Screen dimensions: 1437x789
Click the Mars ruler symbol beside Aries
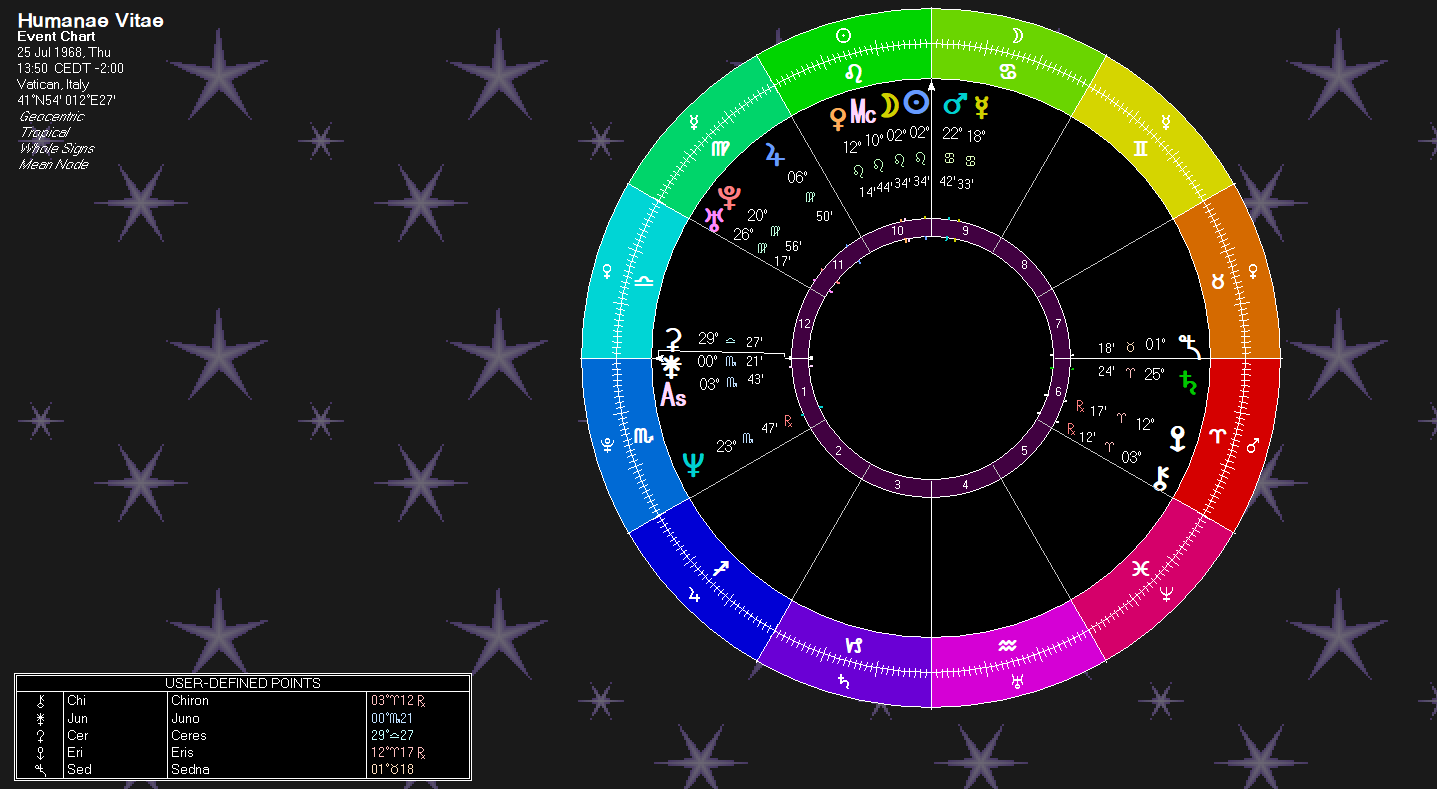[1251, 444]
